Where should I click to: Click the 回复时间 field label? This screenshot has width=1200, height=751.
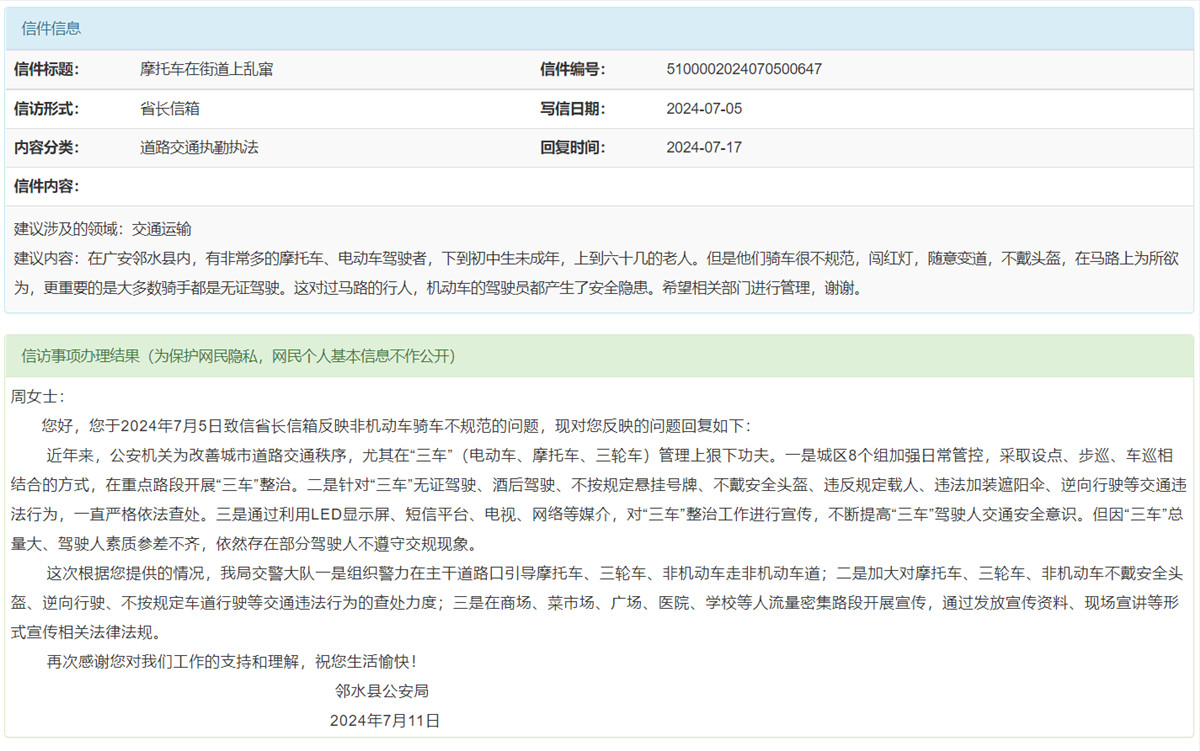(572, 148)
